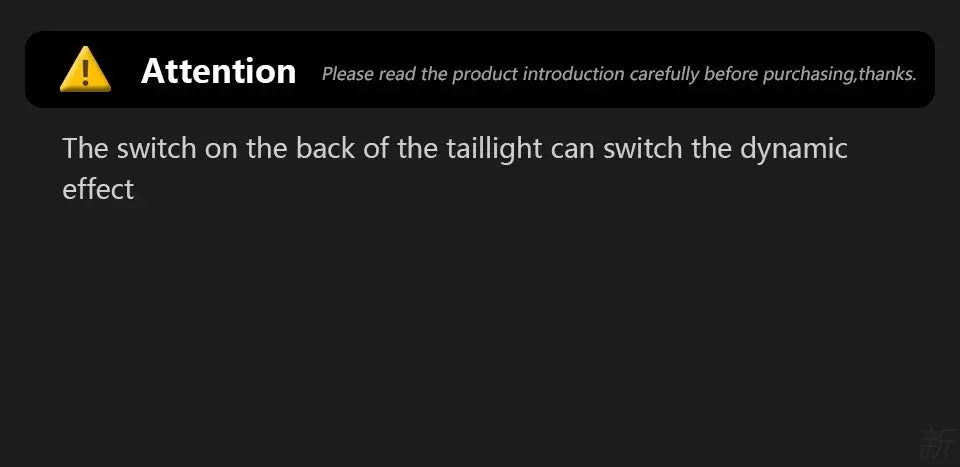Image resolution: width=960 pixels, height=467 pixels.
Task: Select the word "Please" in the banner
Action: point(348,74)
